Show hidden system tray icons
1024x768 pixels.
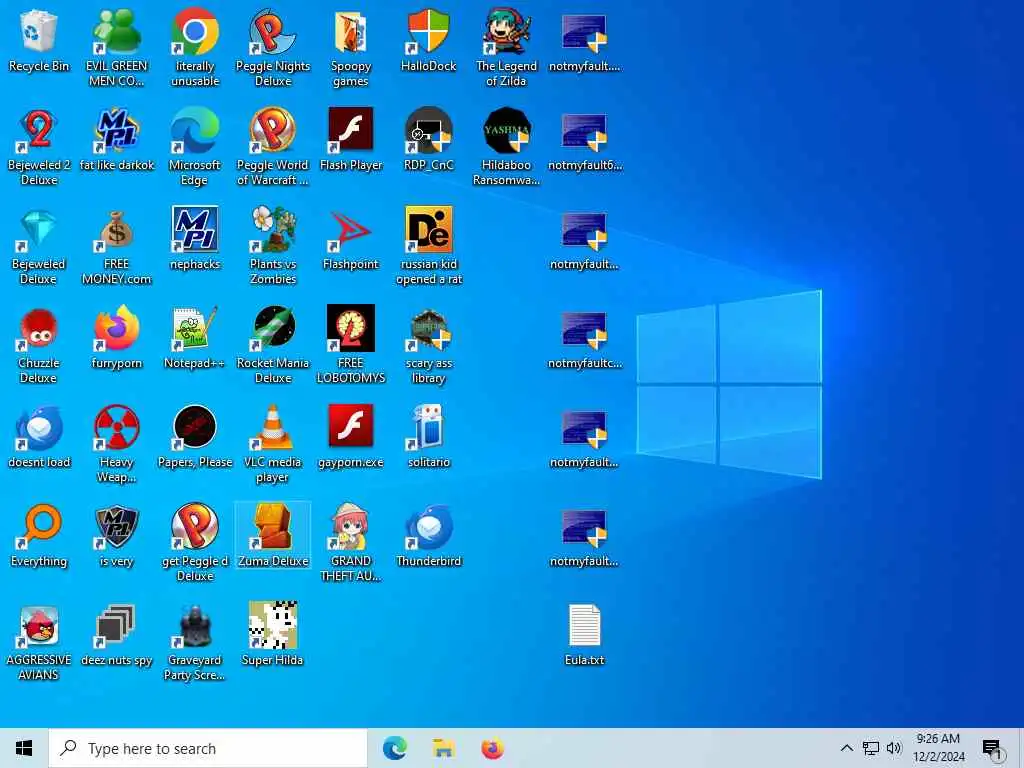click(846, 748)
